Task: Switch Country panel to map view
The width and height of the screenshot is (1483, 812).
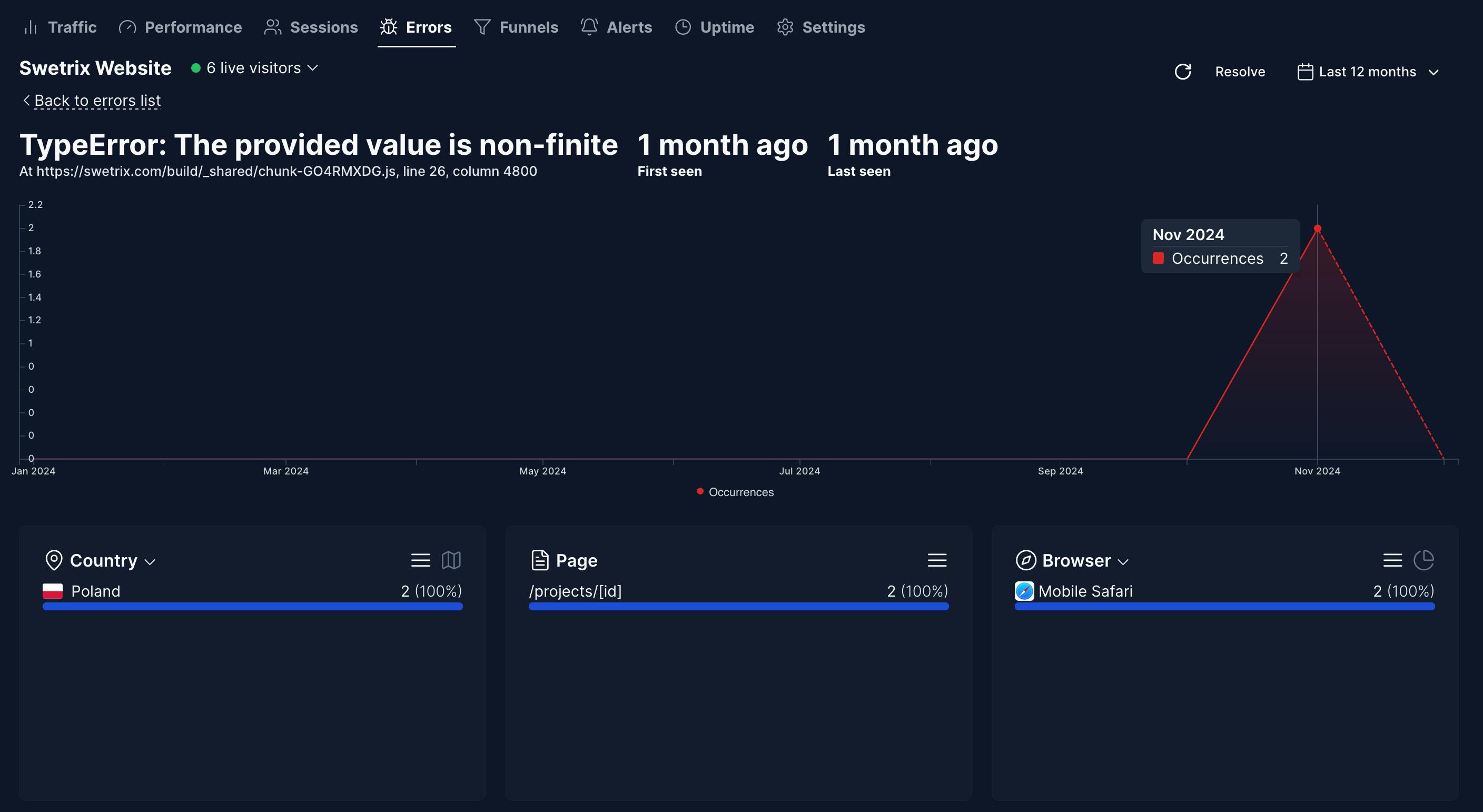Action: pos(451,560)
